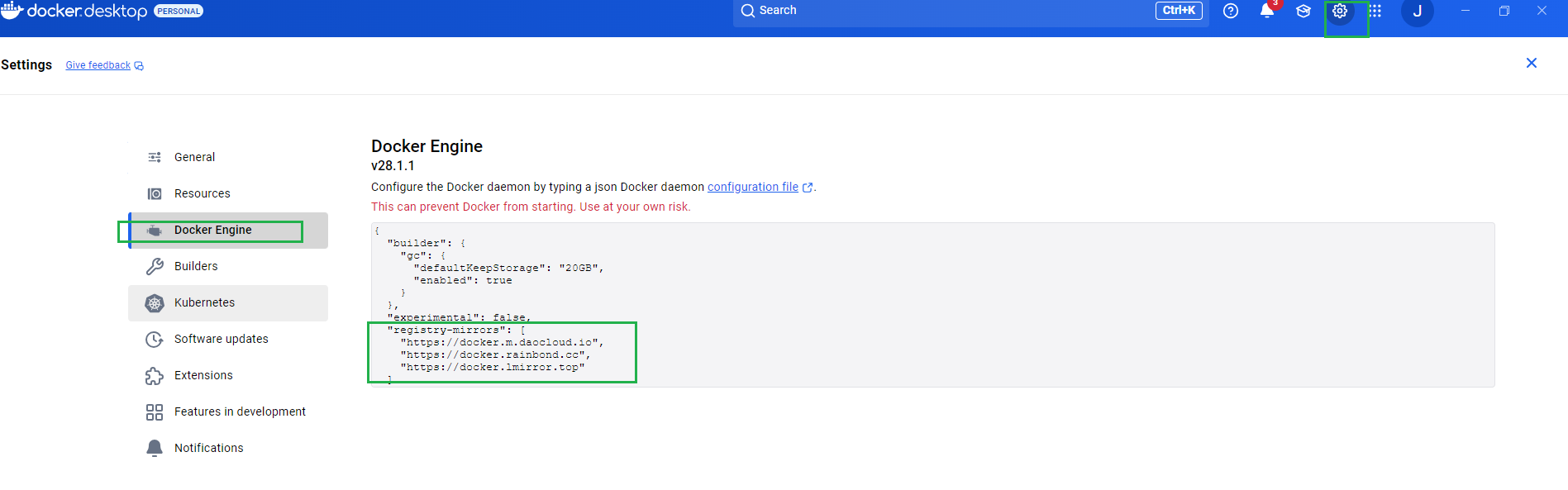Click the "enabled": true line

click(x=463, y=280)
